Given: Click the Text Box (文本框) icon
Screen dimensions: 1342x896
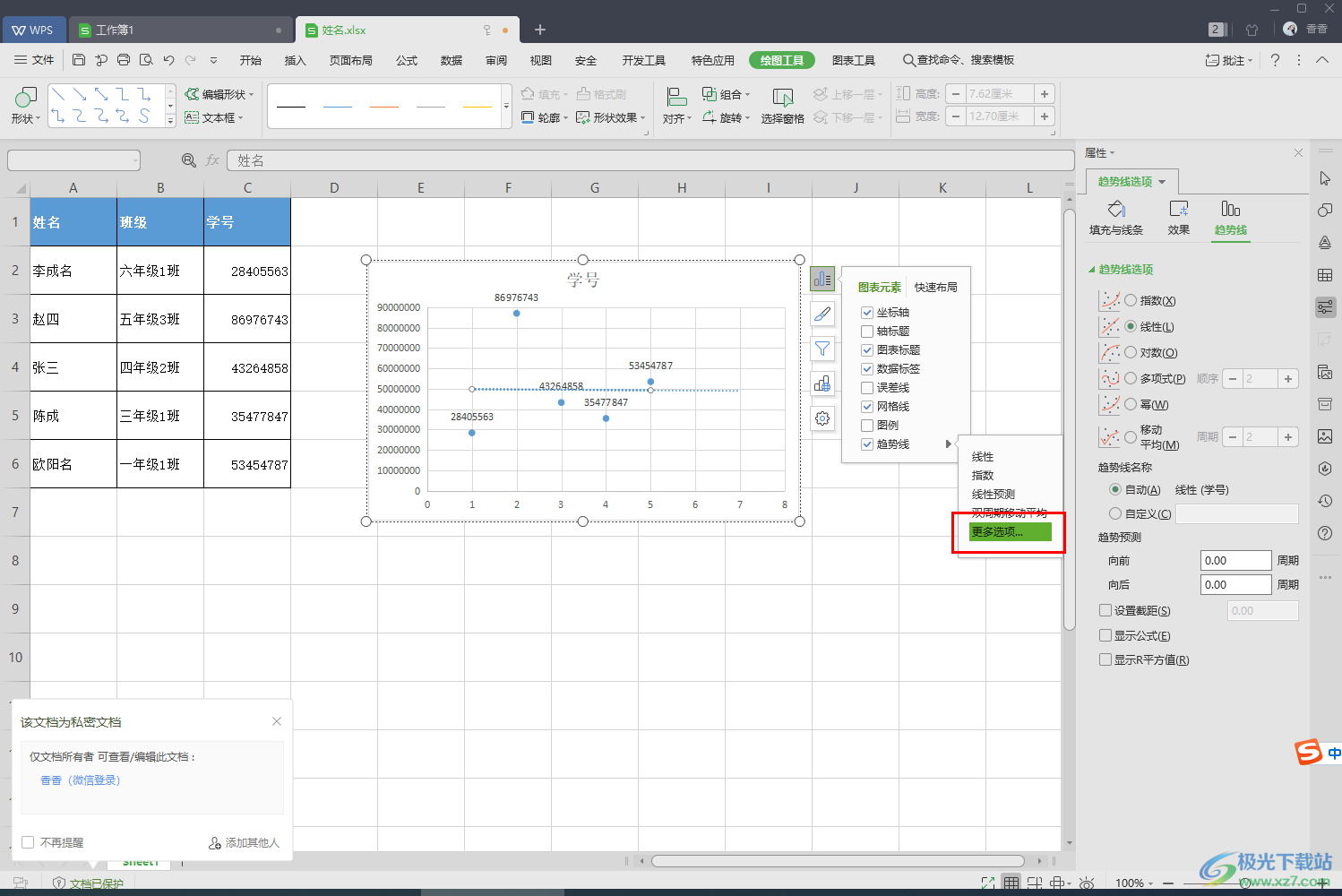Looking at the screenshot, I should (x=192, y=117).
